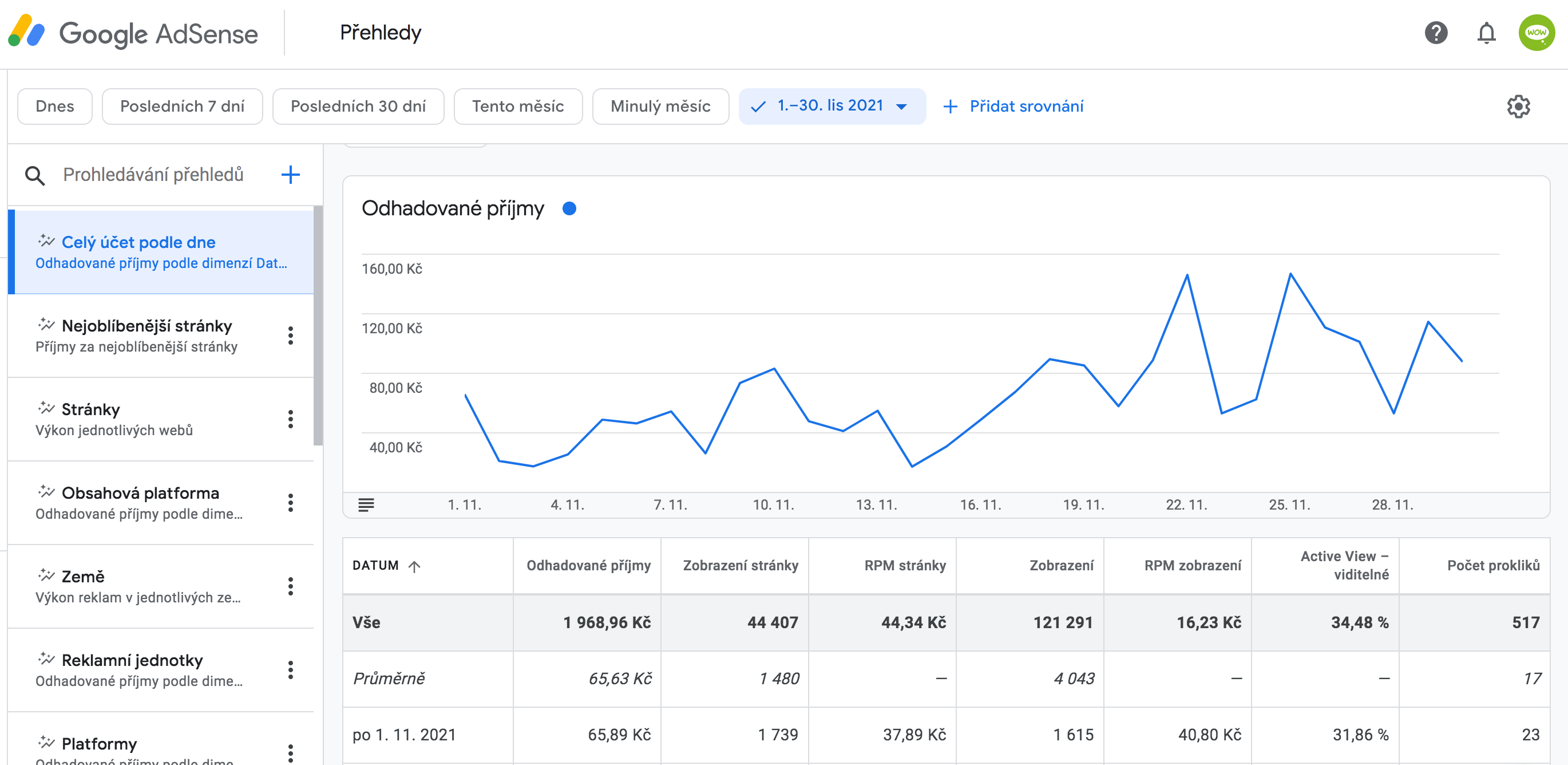The width and height of the screenshot is (1568, 765).
Task: Click the Průměrně row label
Action: tap(389, 679)
